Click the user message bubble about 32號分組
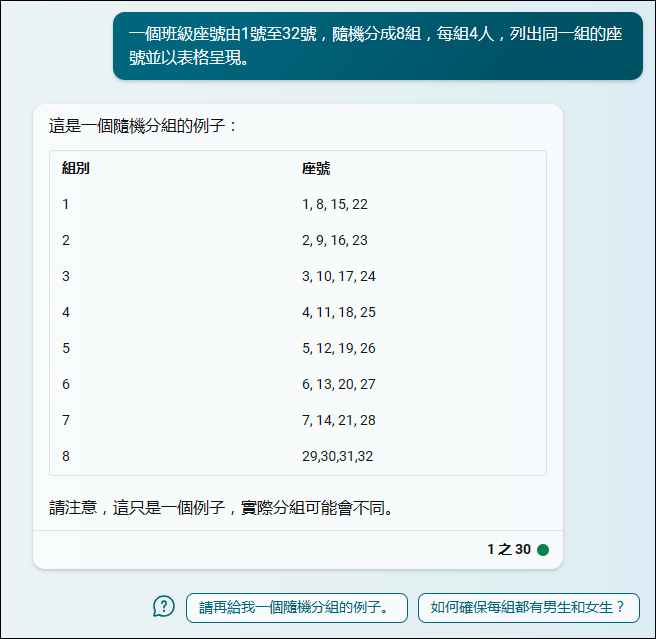Screen dimensions: 656x639 point(378,46)
